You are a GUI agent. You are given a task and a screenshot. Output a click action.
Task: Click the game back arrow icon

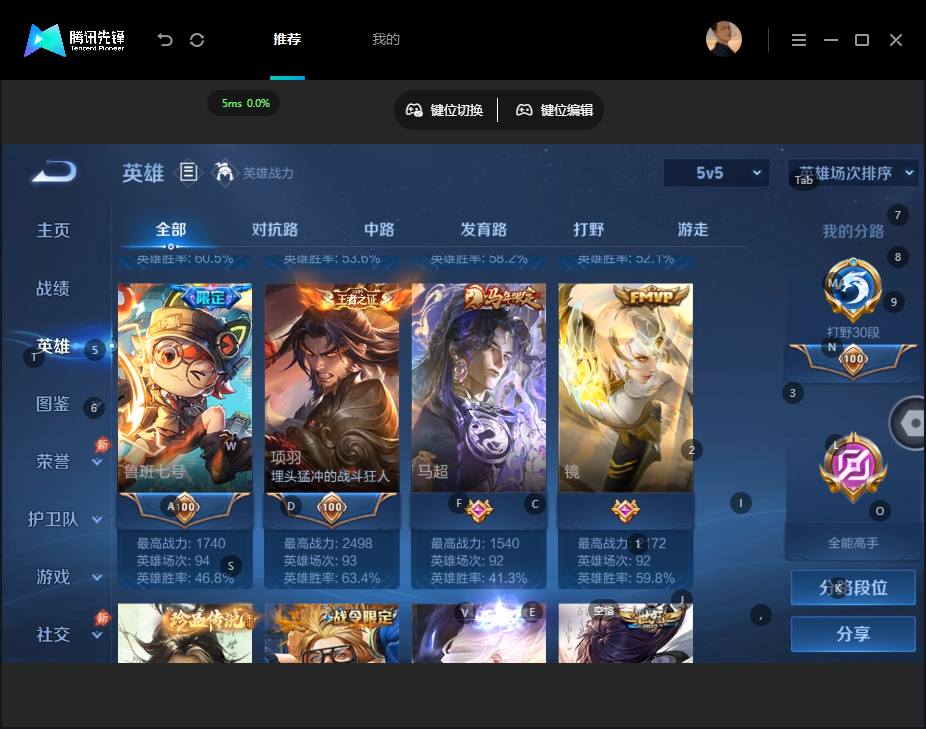tap(54, 171)
